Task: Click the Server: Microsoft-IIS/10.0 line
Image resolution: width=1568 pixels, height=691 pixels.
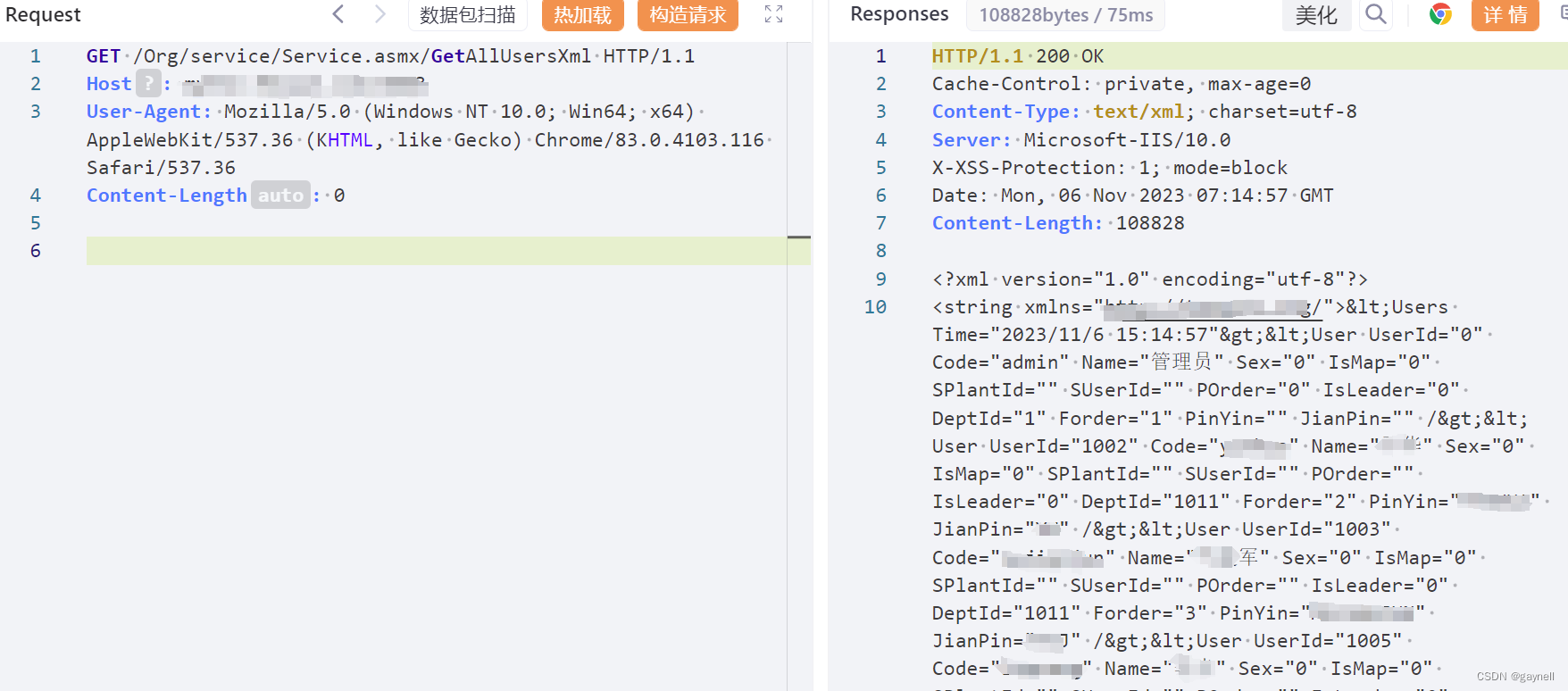Action: tap(1081, 140)
